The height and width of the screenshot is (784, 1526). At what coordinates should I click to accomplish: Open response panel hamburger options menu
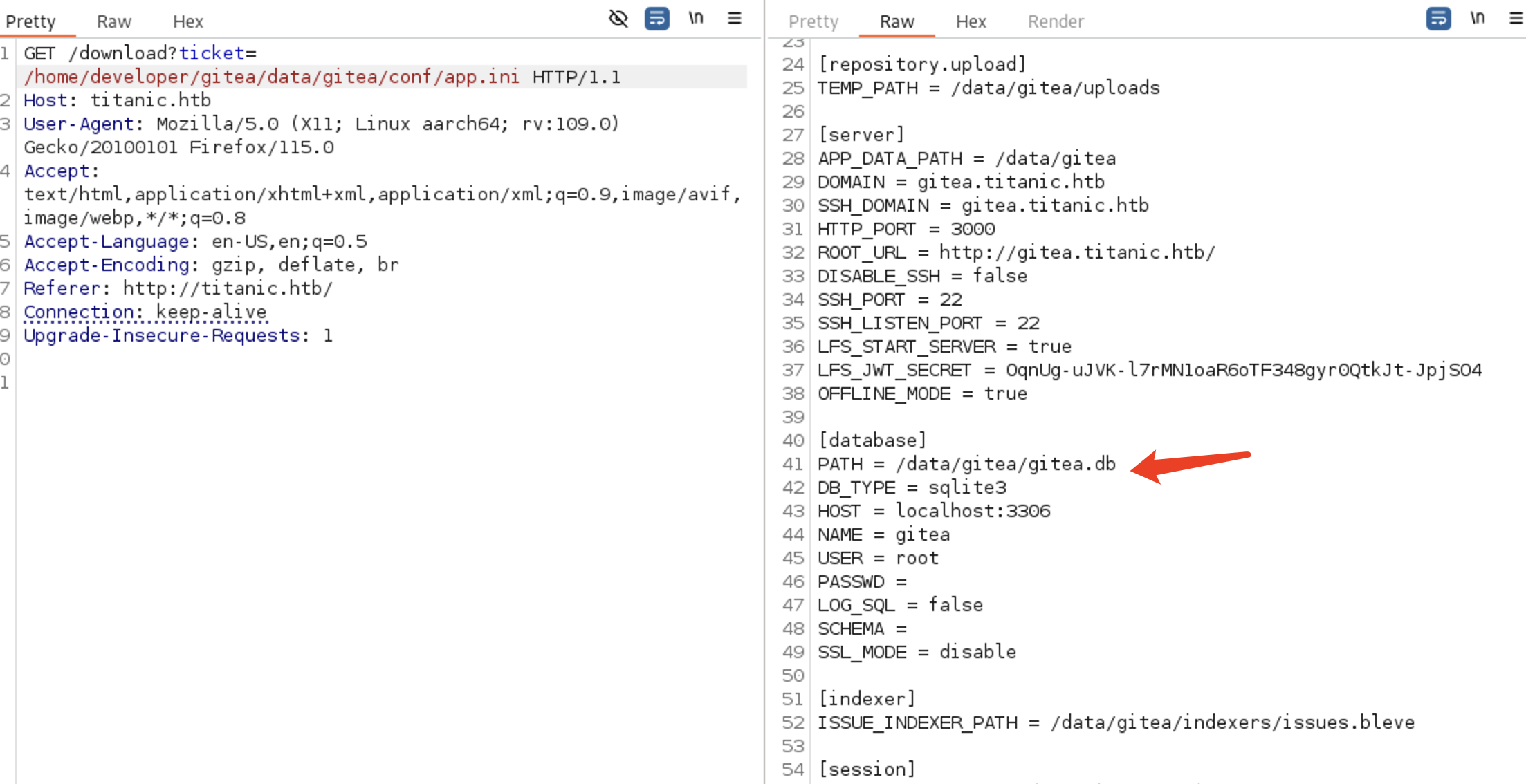click(1516, 18)
